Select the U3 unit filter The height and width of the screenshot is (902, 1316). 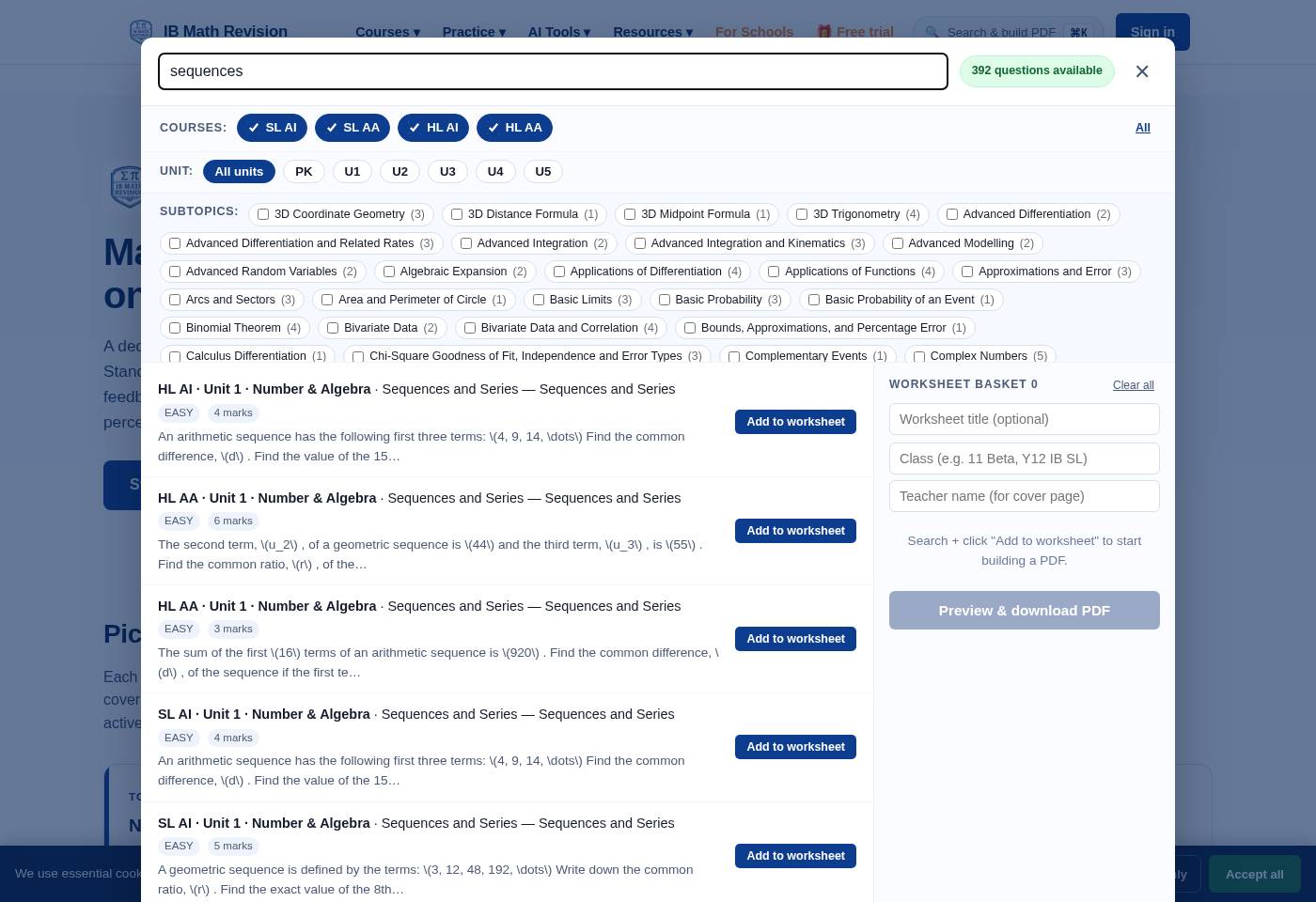pos(447,172)
